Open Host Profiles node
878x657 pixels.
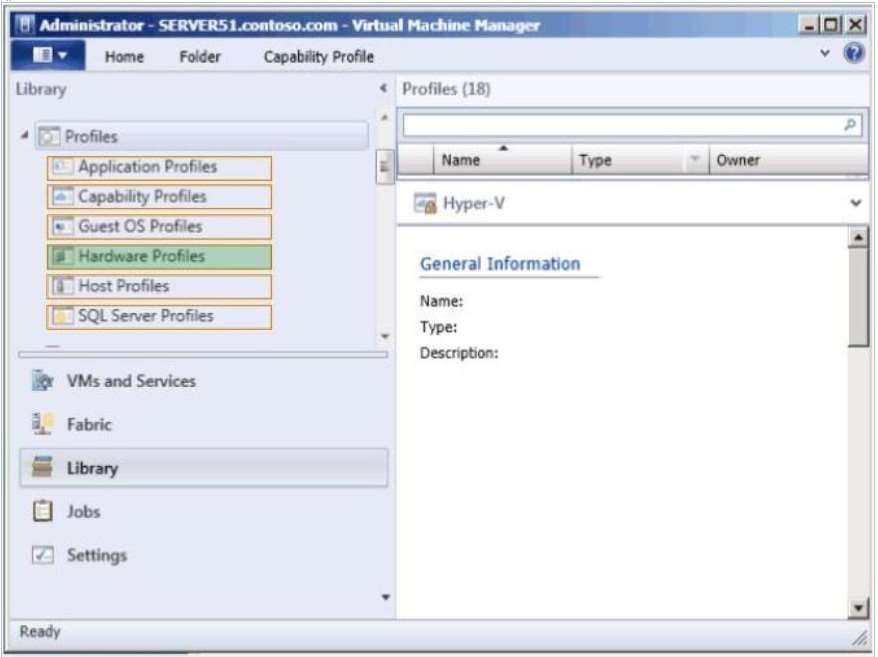(159, 286)
